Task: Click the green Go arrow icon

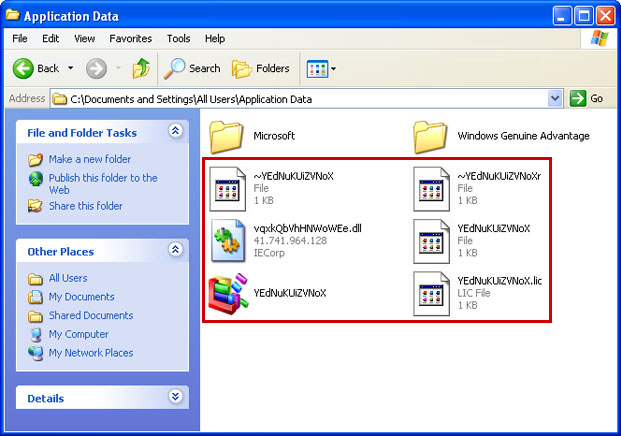Action: [578, 98]
